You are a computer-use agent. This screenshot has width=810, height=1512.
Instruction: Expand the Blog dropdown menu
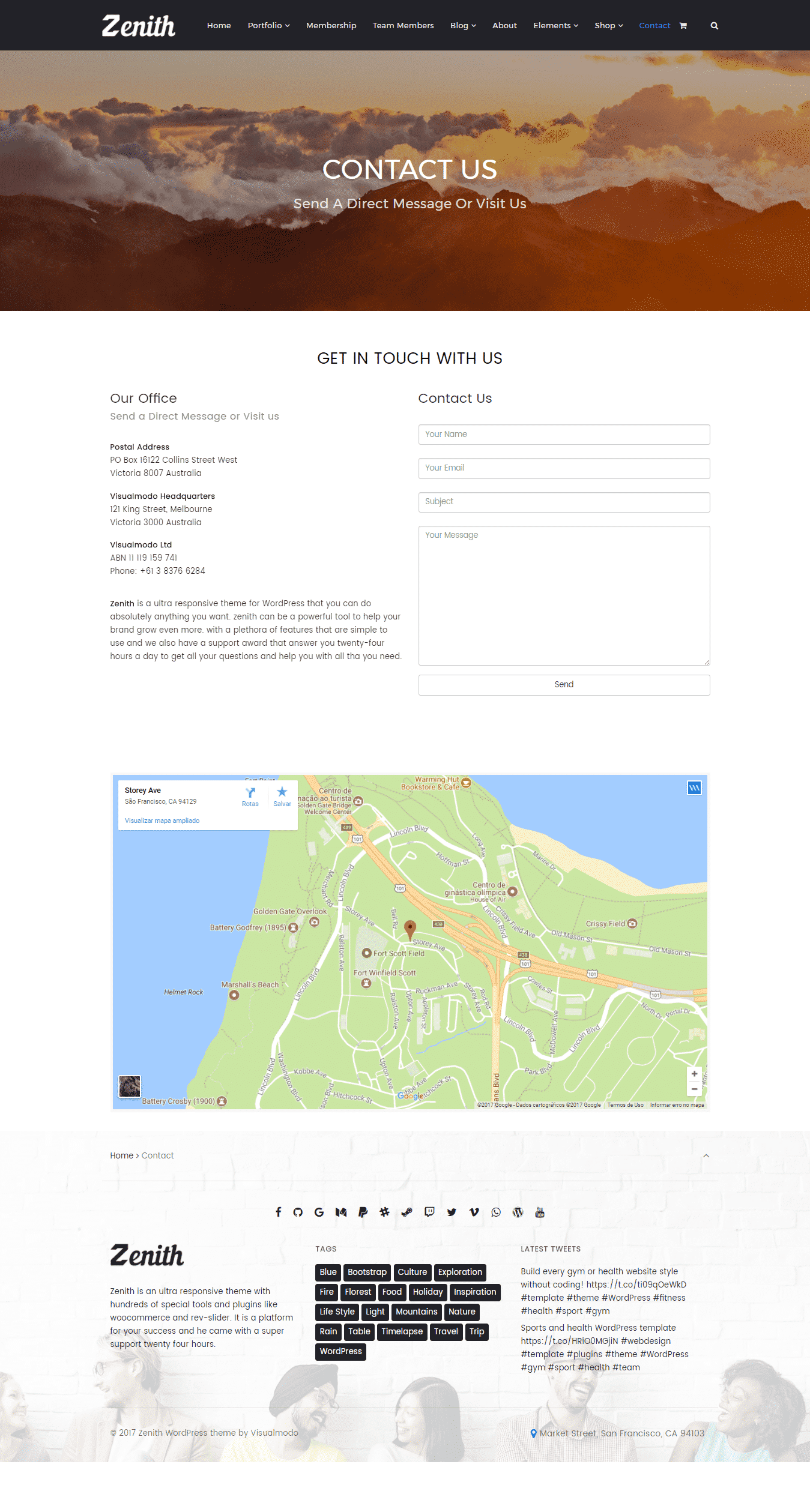pos(463,26)
